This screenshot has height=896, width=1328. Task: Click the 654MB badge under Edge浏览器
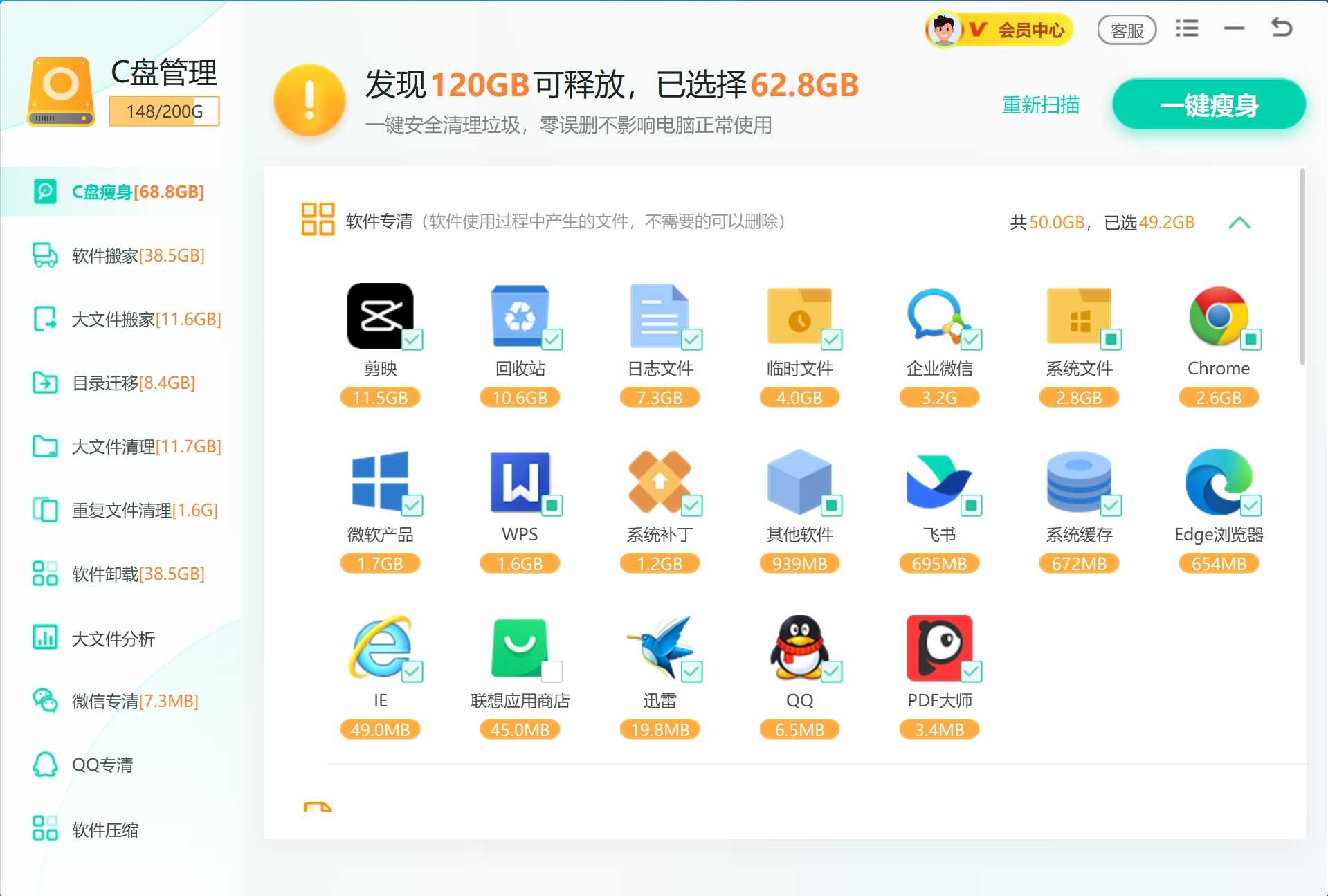click(x=1219, y=564)
